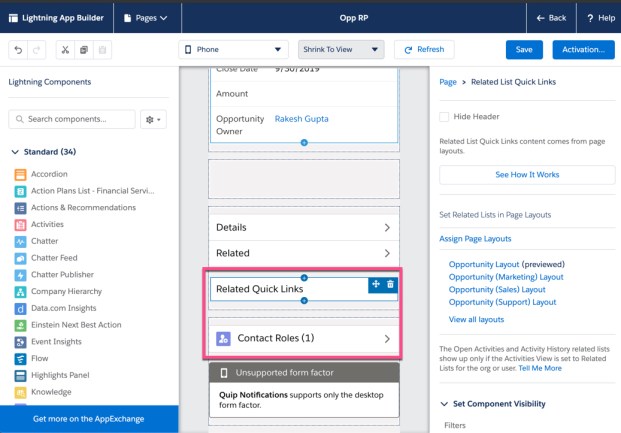621x433 pixels.
Task: Open the Help menu
Action: click(x=601, y=18)
